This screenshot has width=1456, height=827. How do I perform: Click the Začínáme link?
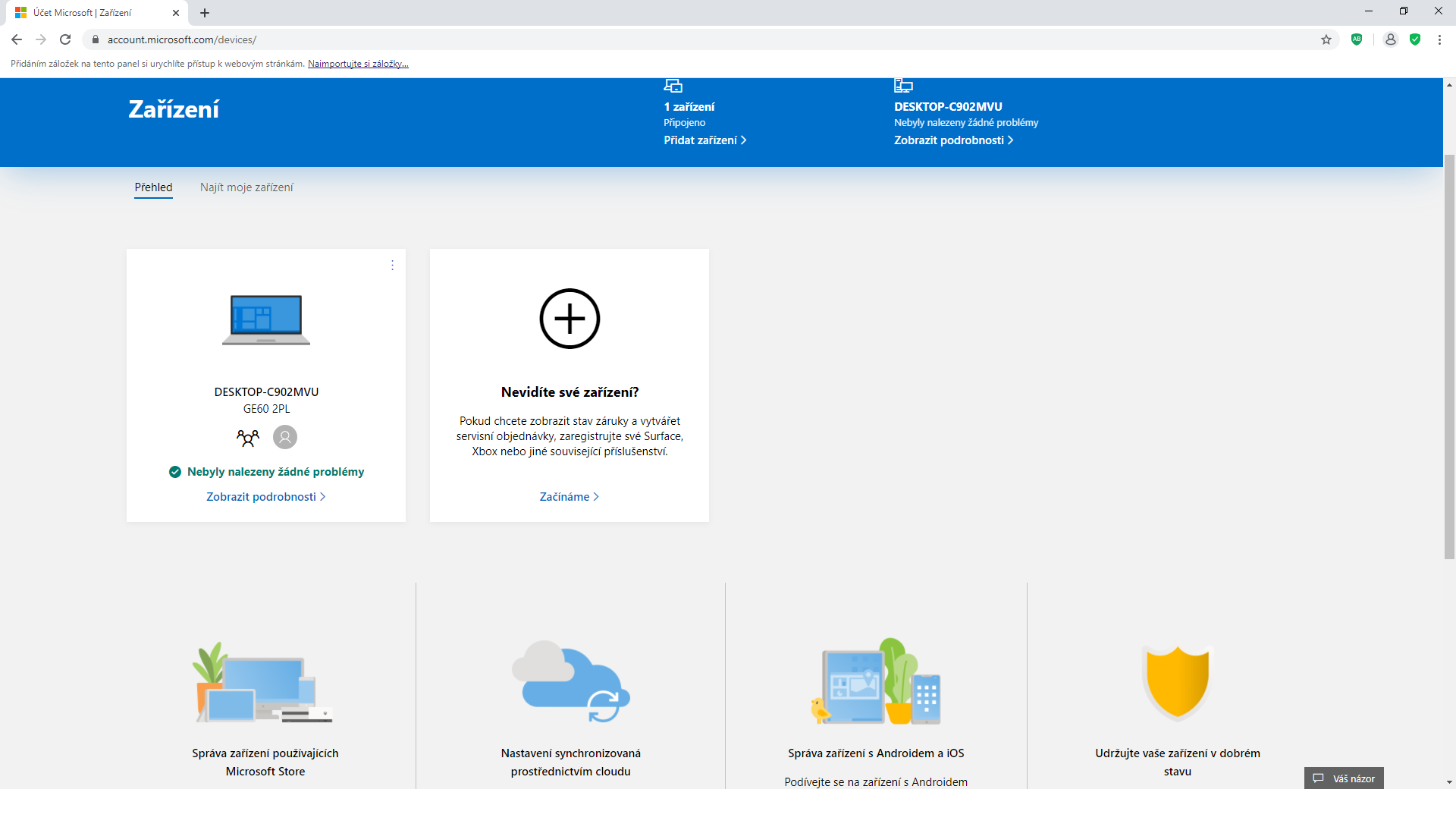pyautogui.click(x=569, y=497)
